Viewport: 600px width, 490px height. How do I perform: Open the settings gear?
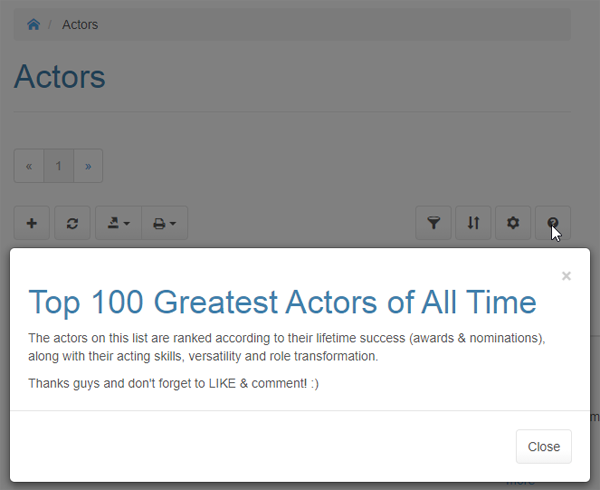tap(513, 223)
